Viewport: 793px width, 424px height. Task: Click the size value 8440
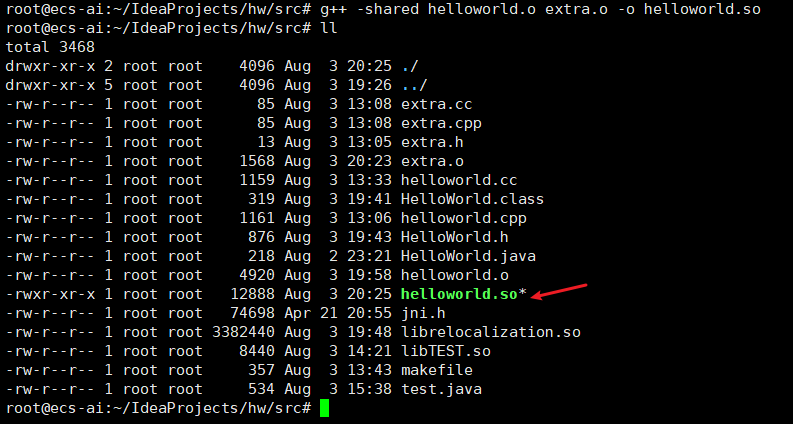click(257, 351)
